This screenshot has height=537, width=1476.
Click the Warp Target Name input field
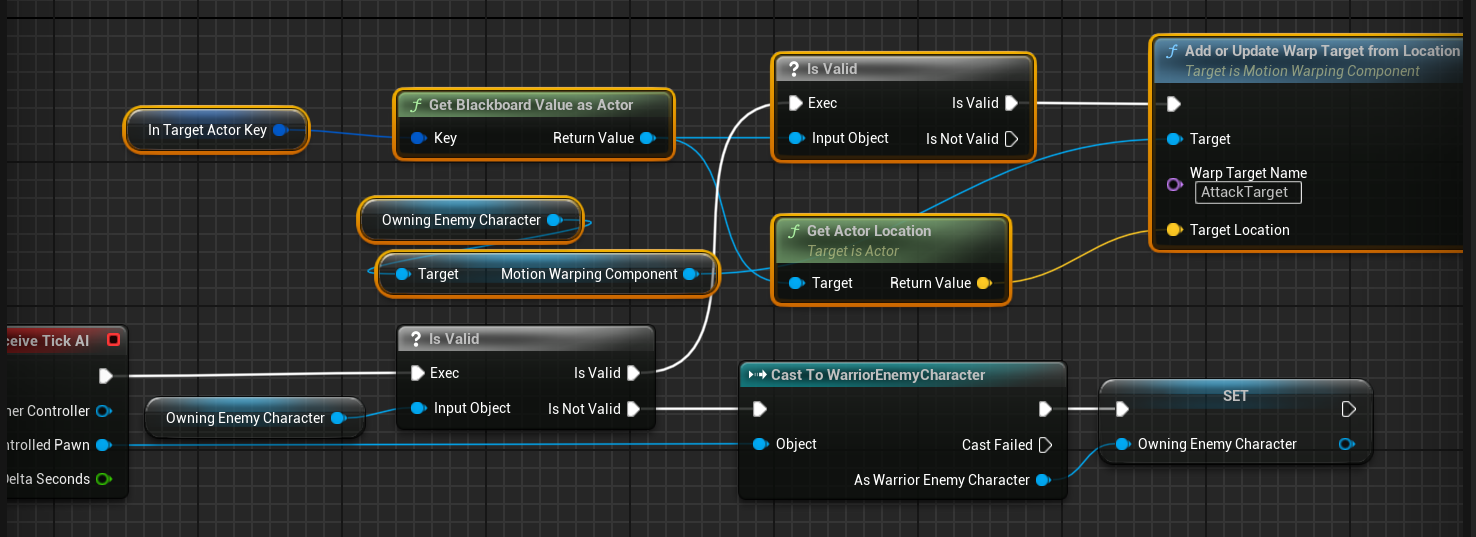1247,192
